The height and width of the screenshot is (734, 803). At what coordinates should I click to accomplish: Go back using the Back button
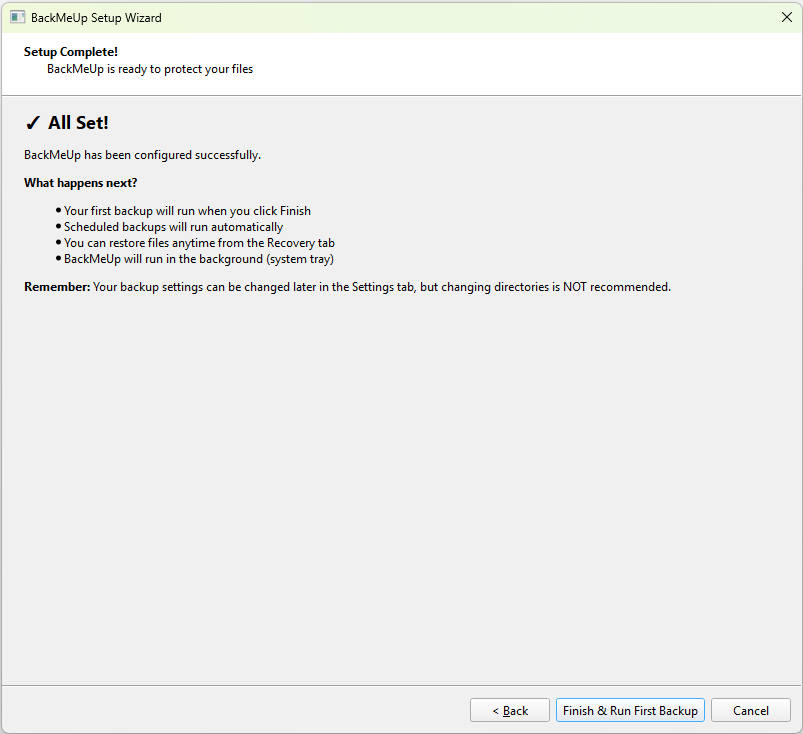point(510,710)
